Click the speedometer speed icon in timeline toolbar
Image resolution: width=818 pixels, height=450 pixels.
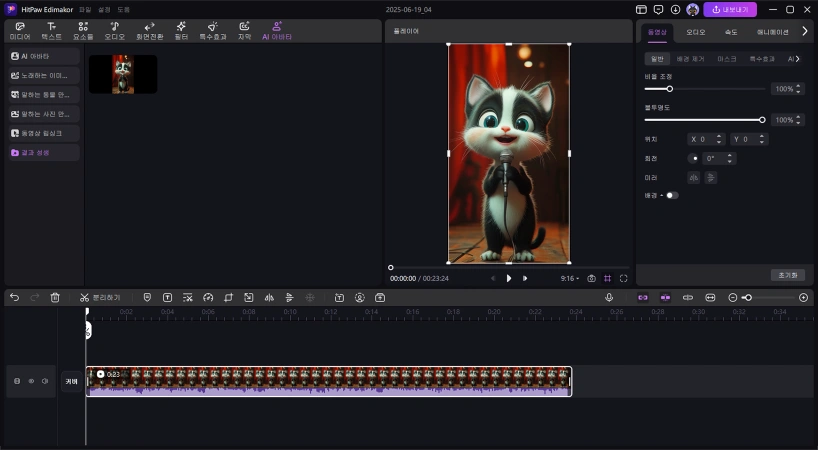click(208, 297)
